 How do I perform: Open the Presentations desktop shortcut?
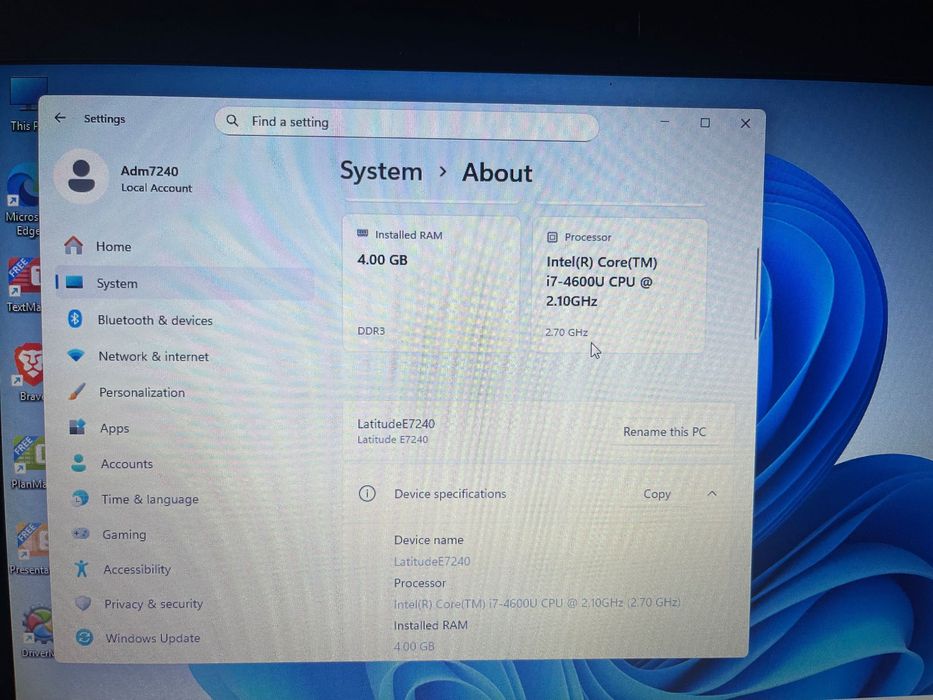[30, 549]
